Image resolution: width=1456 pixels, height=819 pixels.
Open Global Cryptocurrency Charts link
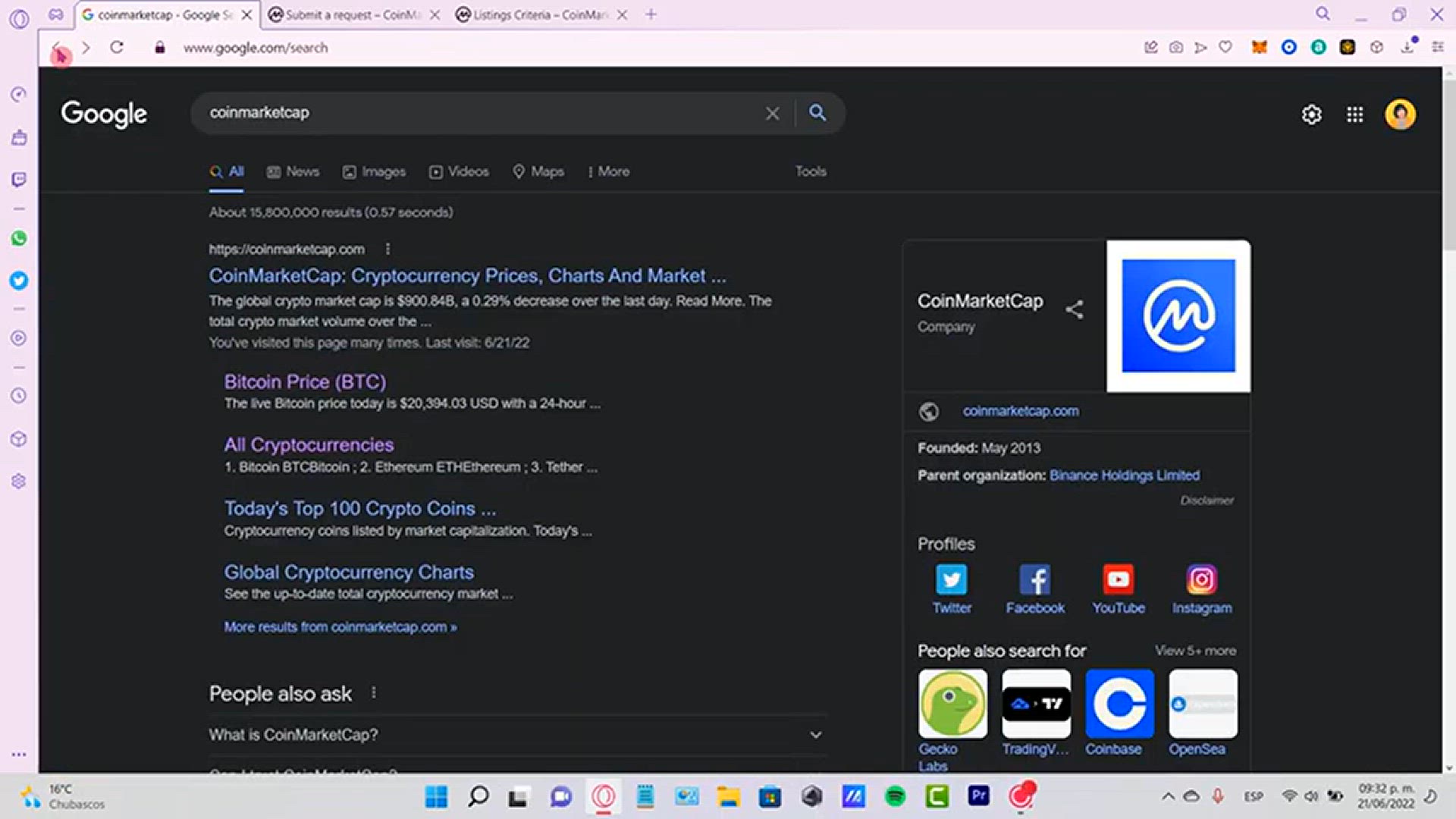[x=349, y=573]
